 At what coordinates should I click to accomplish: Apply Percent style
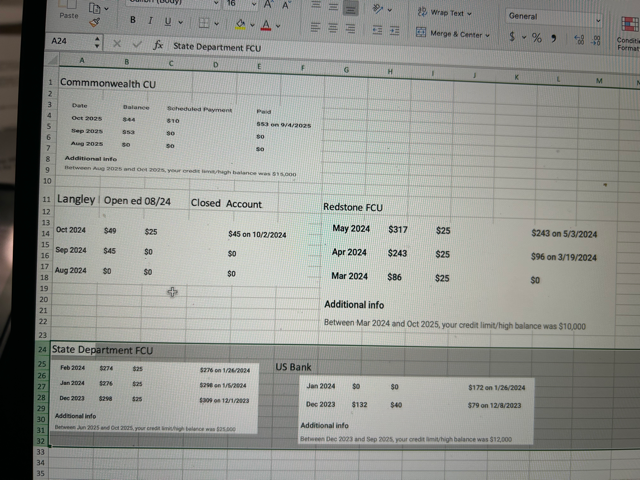[x=537, y=38]
